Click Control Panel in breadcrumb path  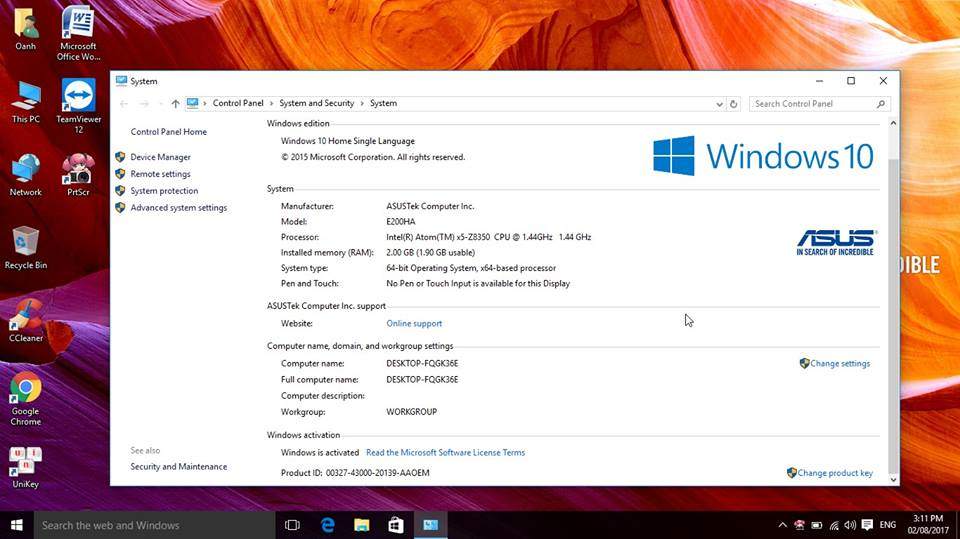238,103
